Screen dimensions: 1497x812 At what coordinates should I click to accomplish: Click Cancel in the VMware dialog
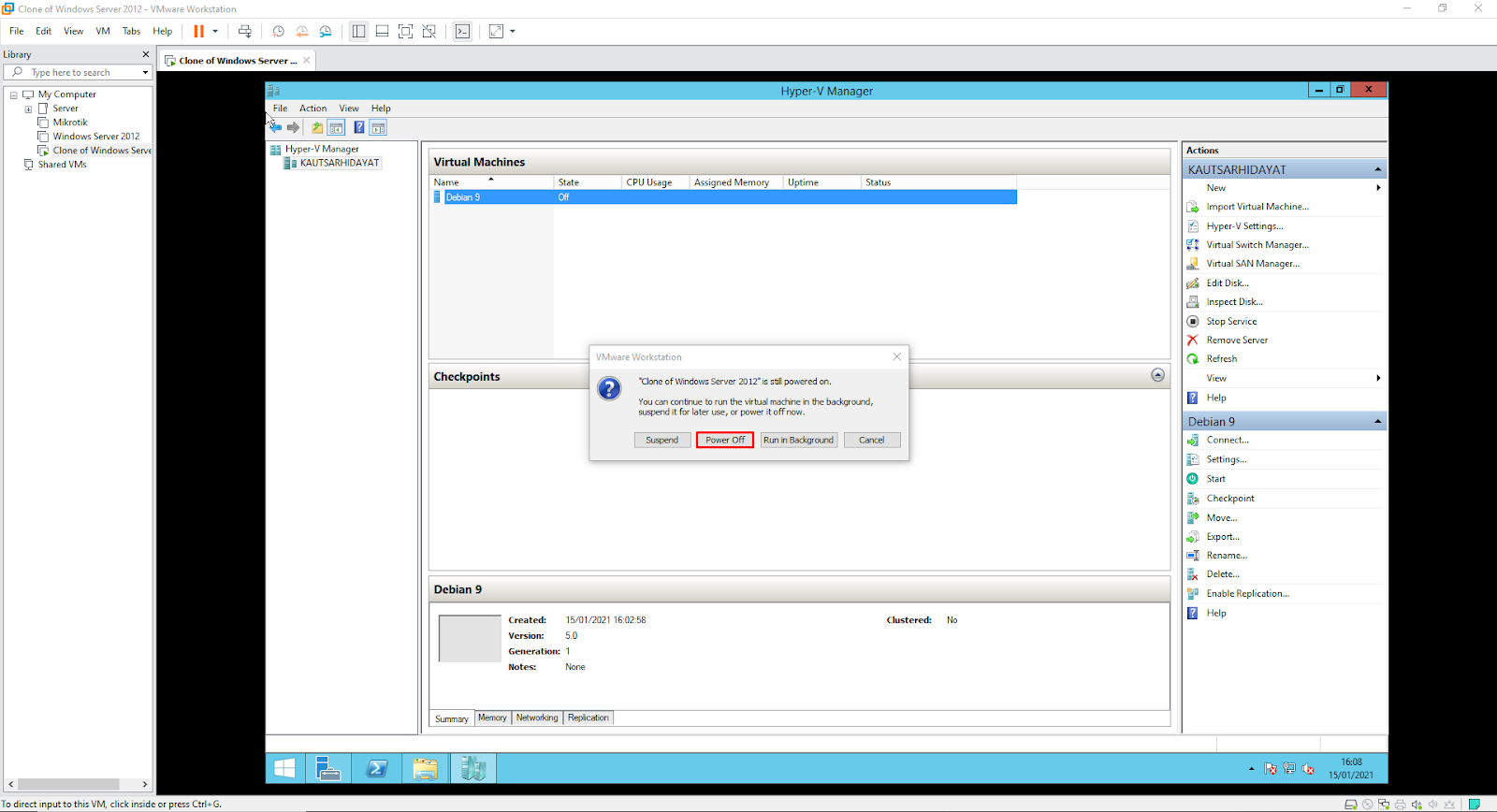click(872, 440)
